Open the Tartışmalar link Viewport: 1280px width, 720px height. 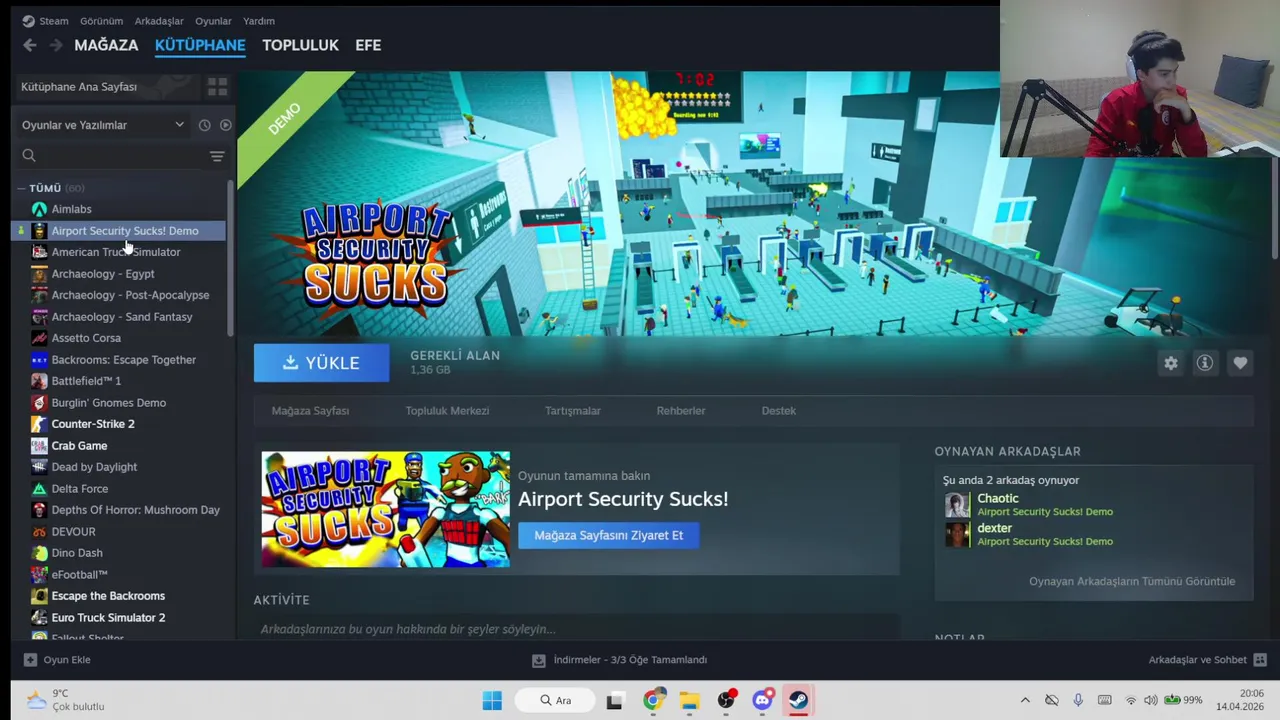pos(573,411)
